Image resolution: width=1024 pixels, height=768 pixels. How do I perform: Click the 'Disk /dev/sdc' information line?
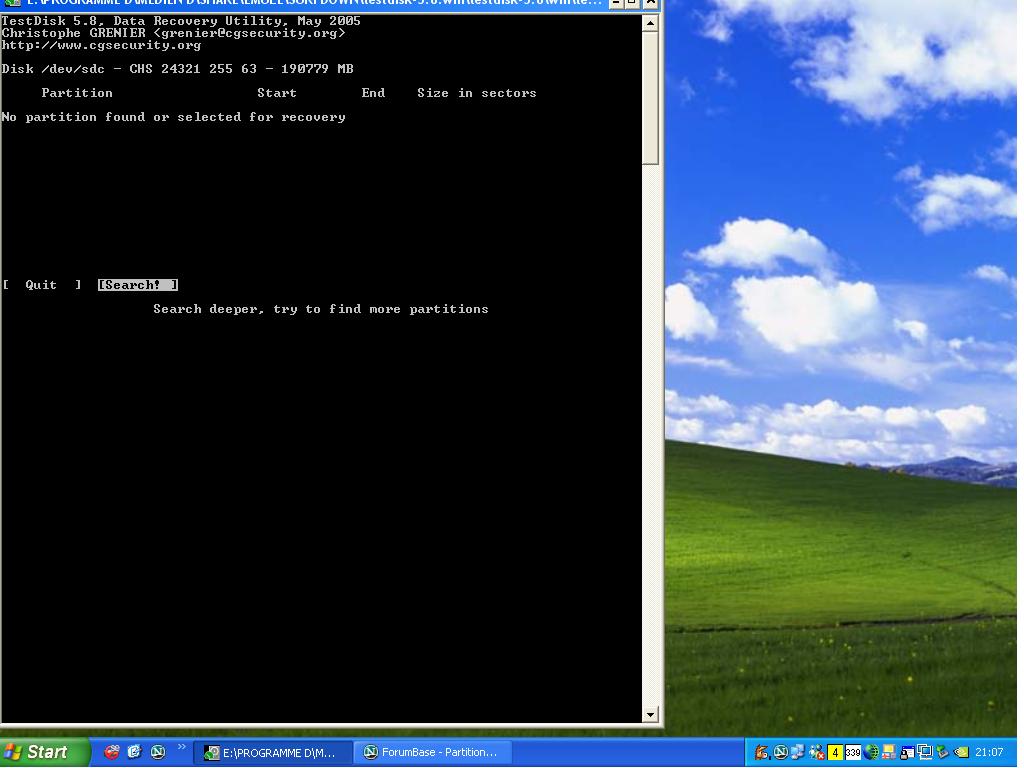tap(178, 69)
